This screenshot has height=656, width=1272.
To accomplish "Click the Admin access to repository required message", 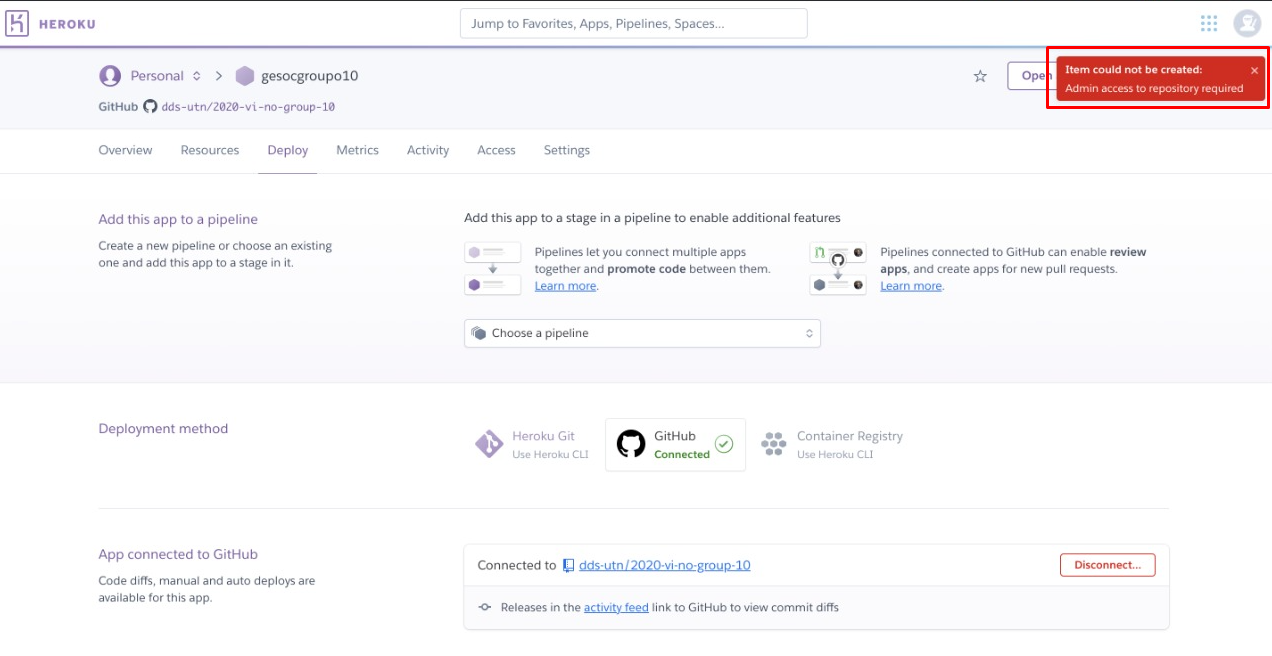I will point(1154,88).
